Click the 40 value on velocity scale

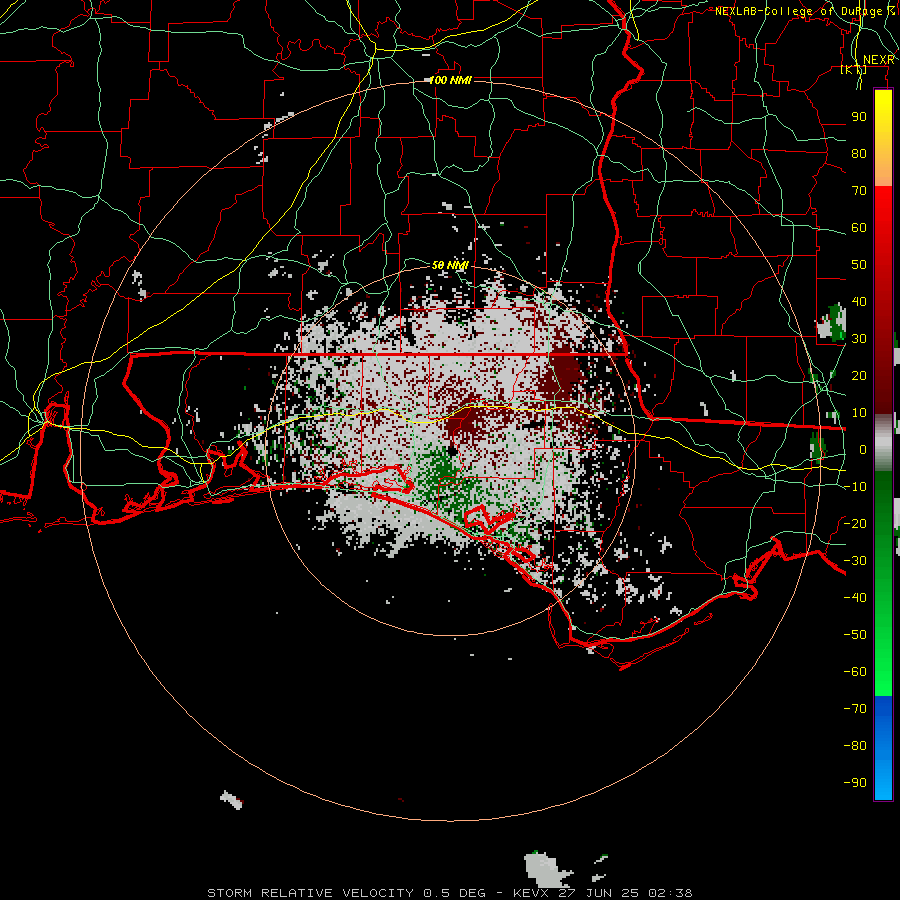click(x=859, y=301)
